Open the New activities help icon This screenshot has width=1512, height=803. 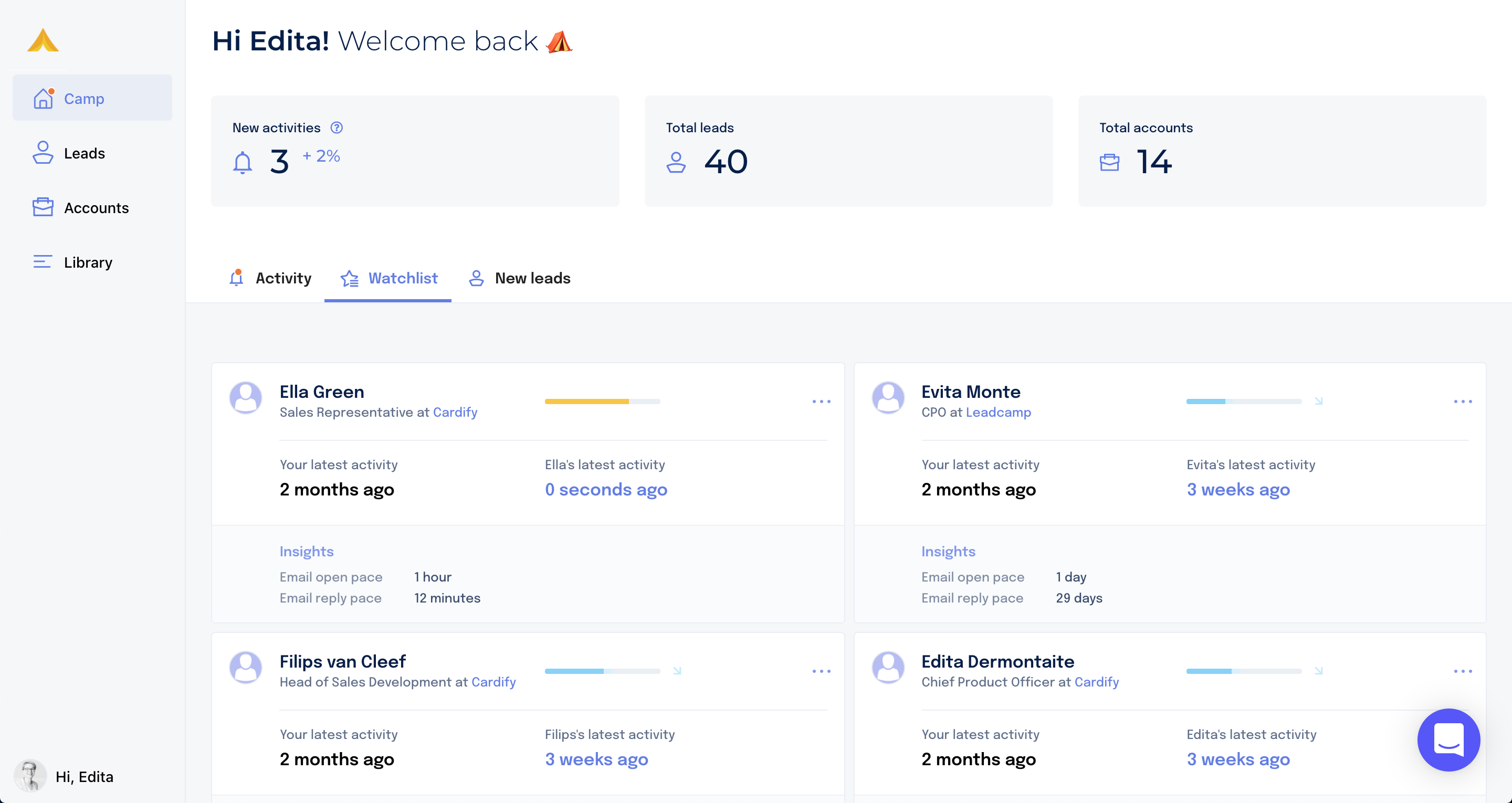click(337, 128)
